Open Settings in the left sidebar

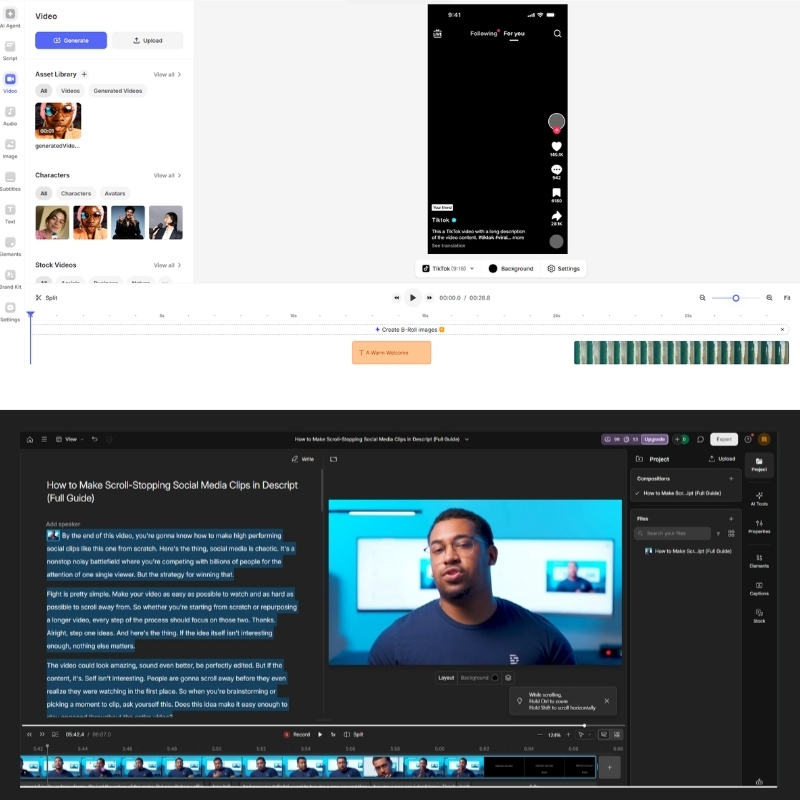coord(10,311)
